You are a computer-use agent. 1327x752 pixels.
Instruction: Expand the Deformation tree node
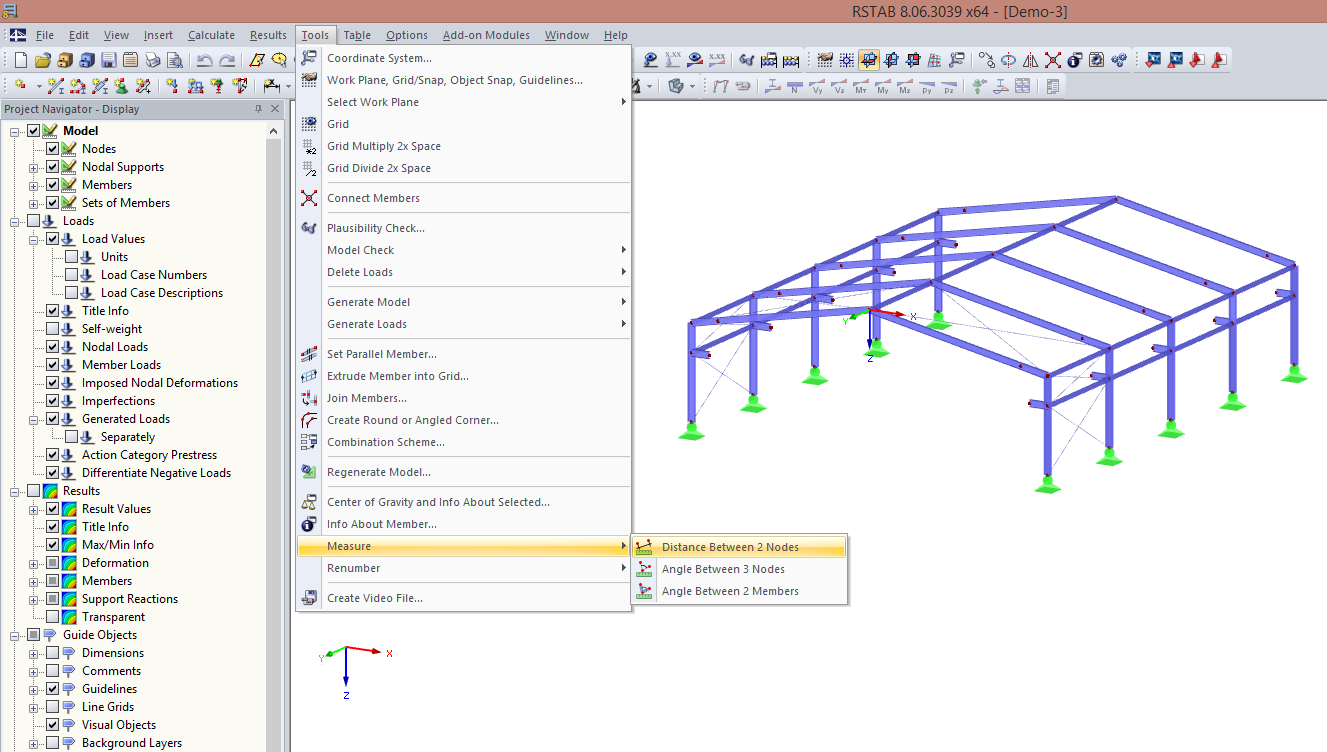tap(34, 563)
